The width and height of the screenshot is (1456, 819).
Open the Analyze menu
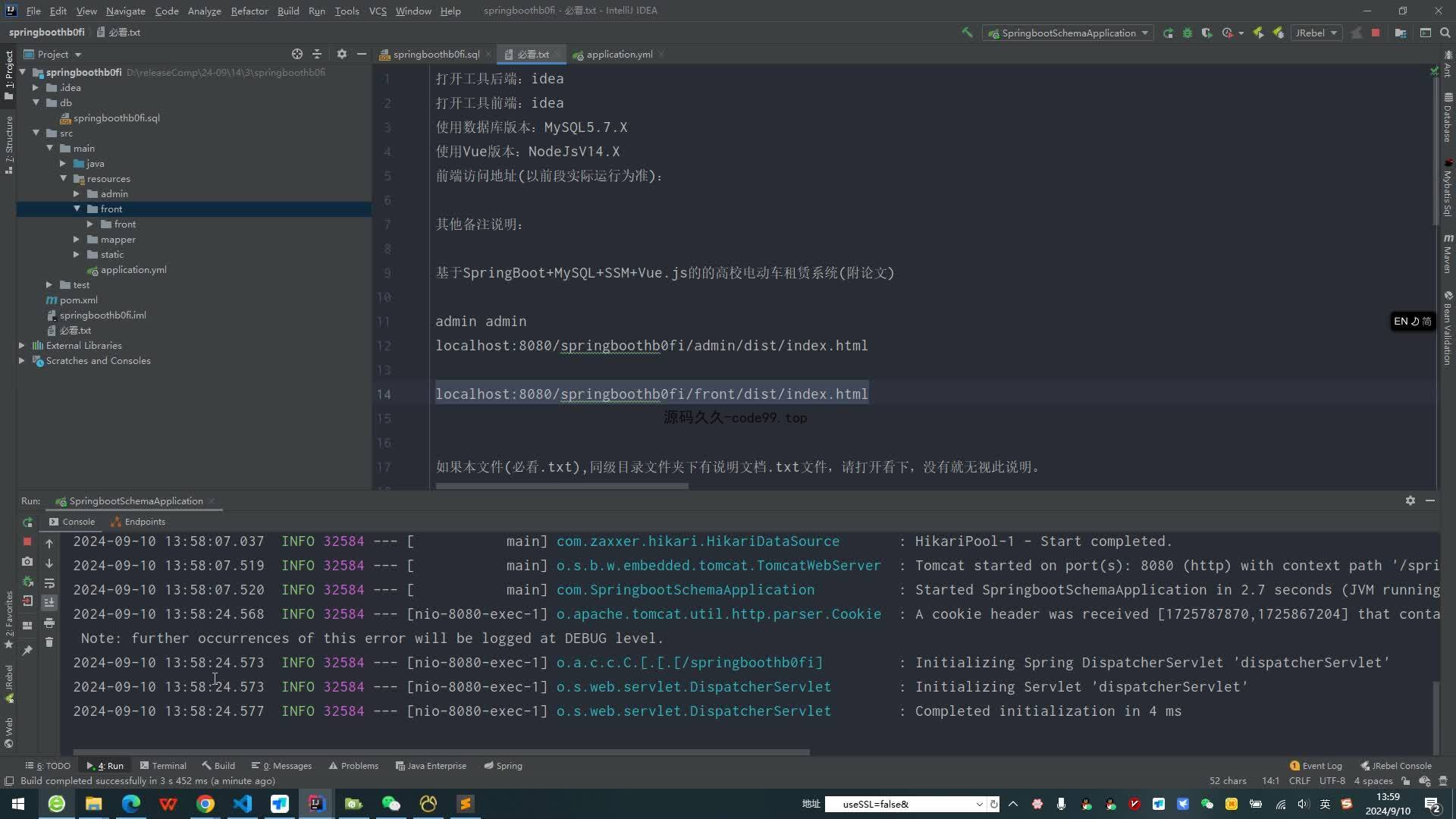coord(204,11)
